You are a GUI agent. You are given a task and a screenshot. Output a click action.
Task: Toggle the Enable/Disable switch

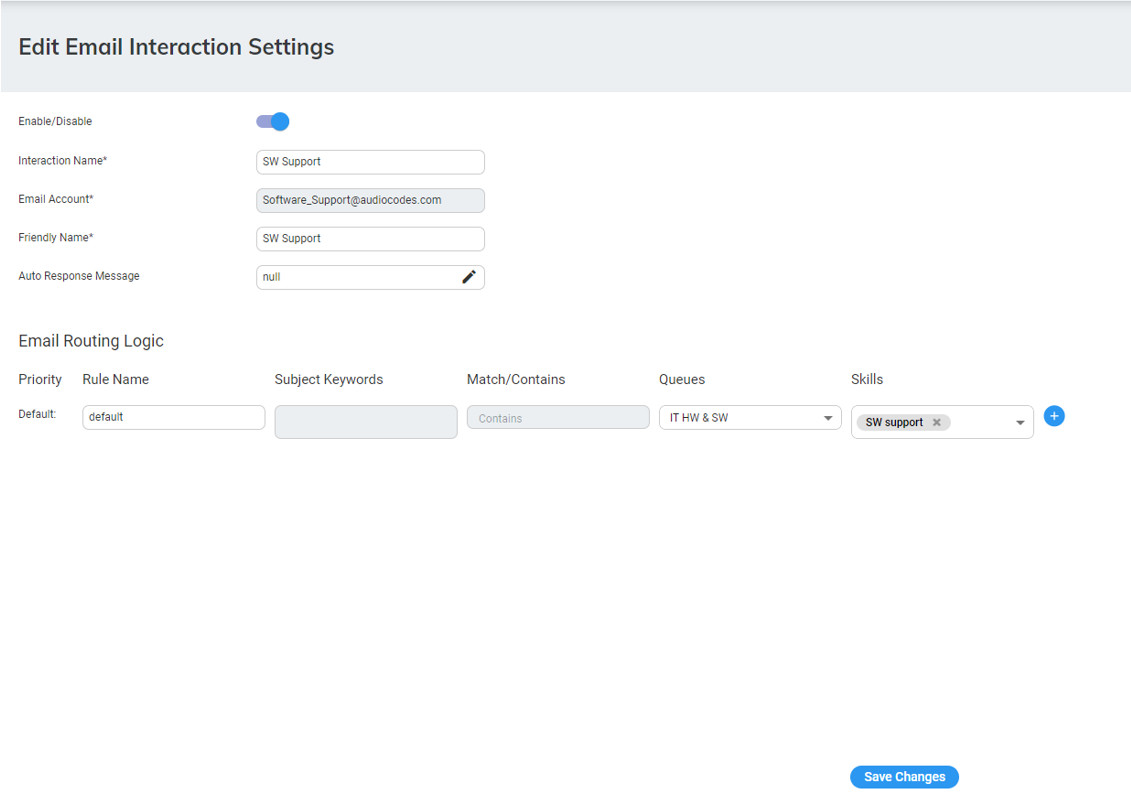coord(272,122)
